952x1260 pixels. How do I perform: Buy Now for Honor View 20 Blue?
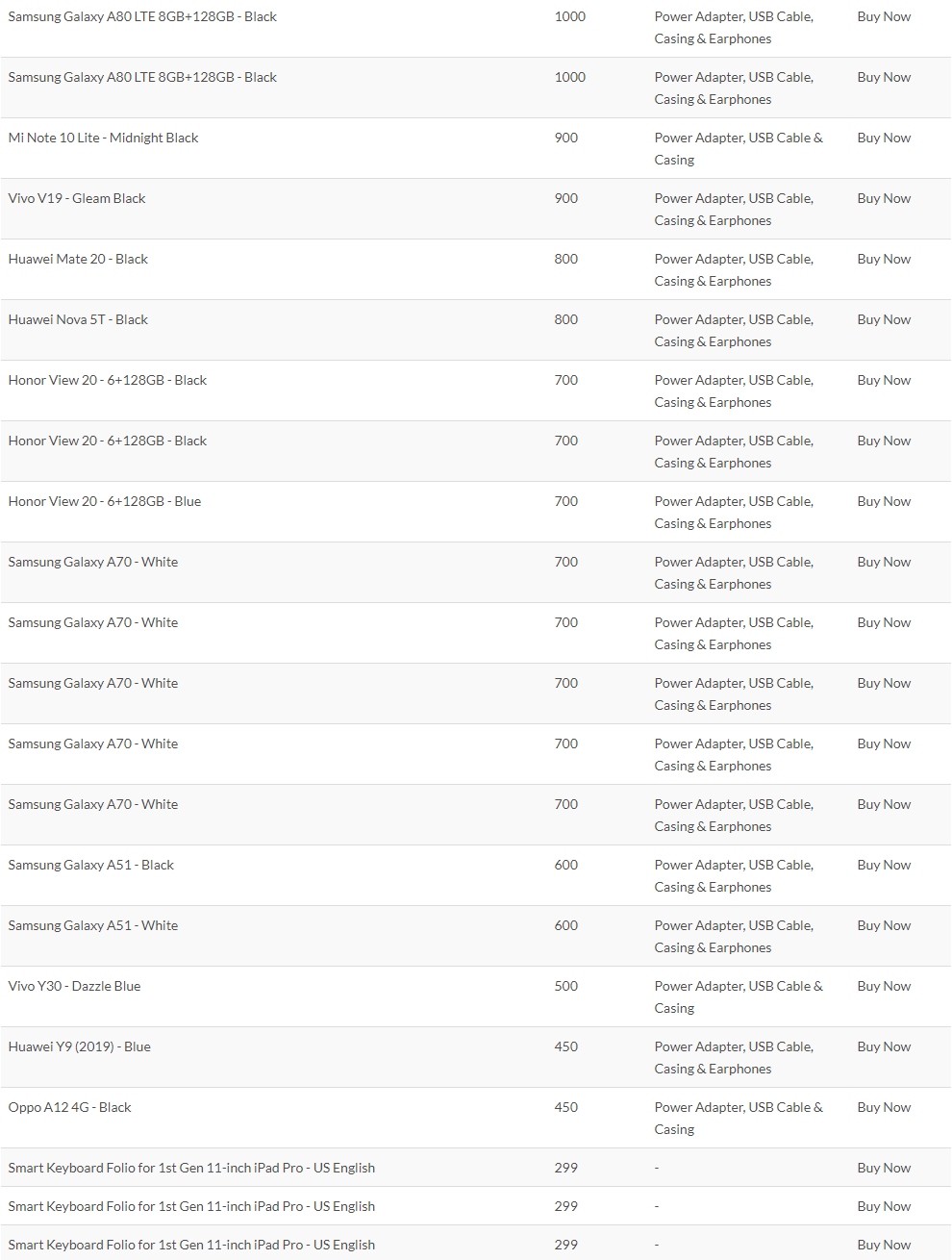point(884,501)
